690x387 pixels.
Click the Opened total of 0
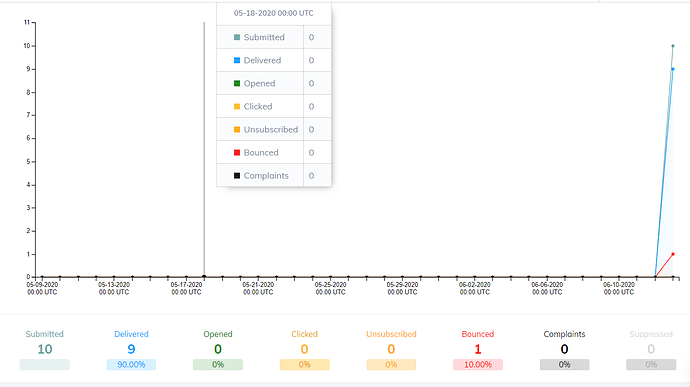point(218,349)
